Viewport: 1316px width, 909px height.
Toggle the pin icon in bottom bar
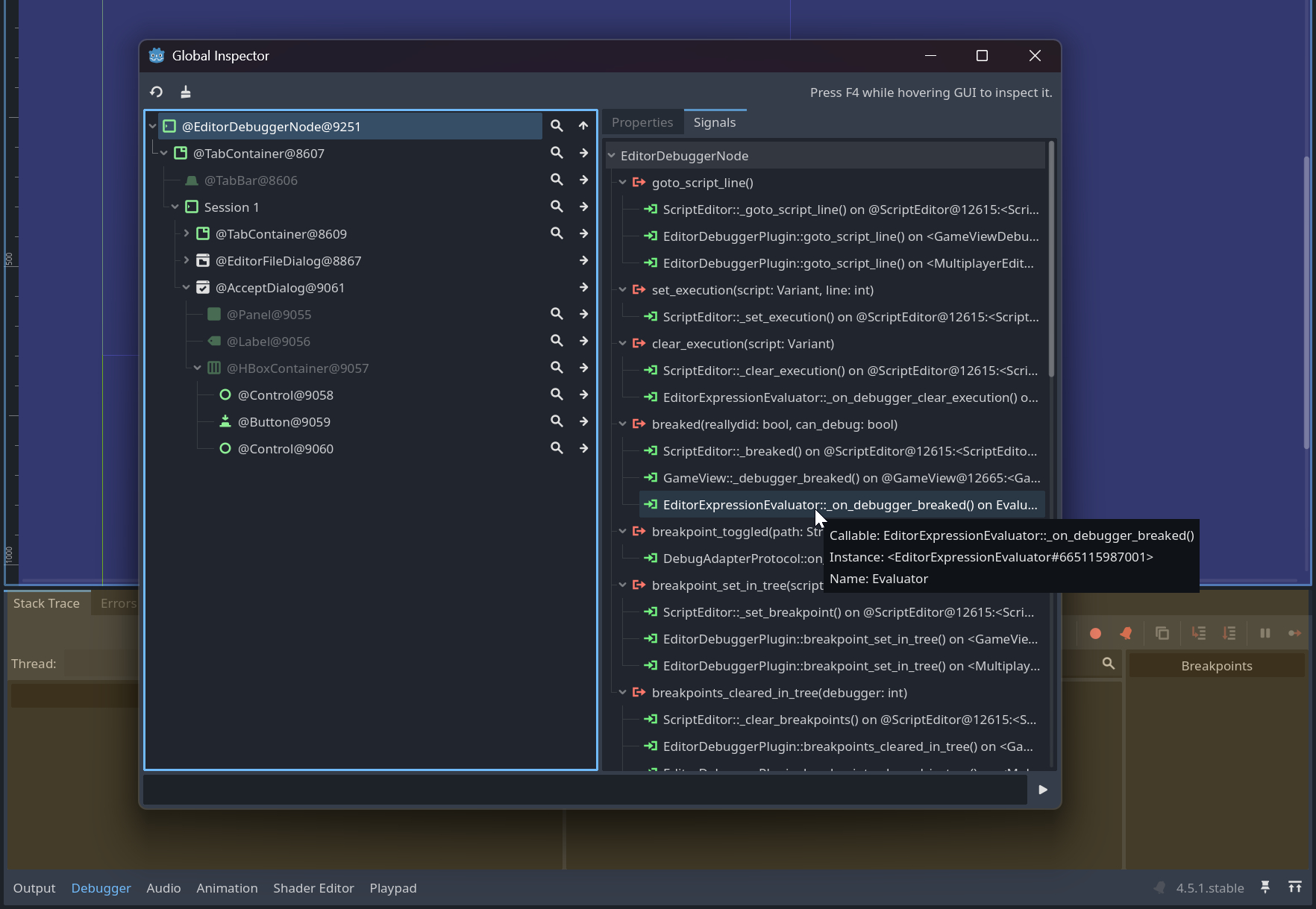click(1265, 887)
